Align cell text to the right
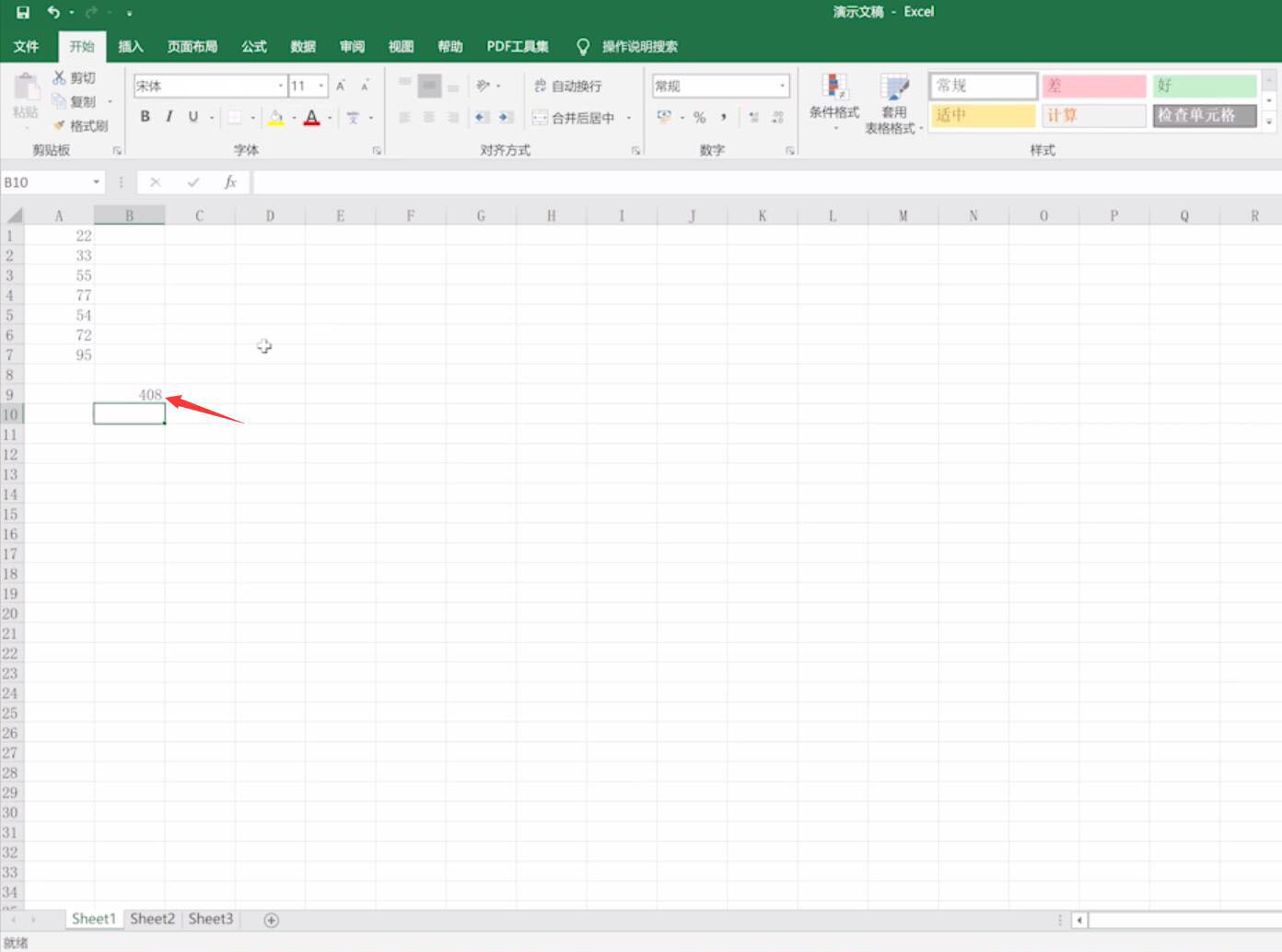 pyautogui.click(x=453, y=117)
